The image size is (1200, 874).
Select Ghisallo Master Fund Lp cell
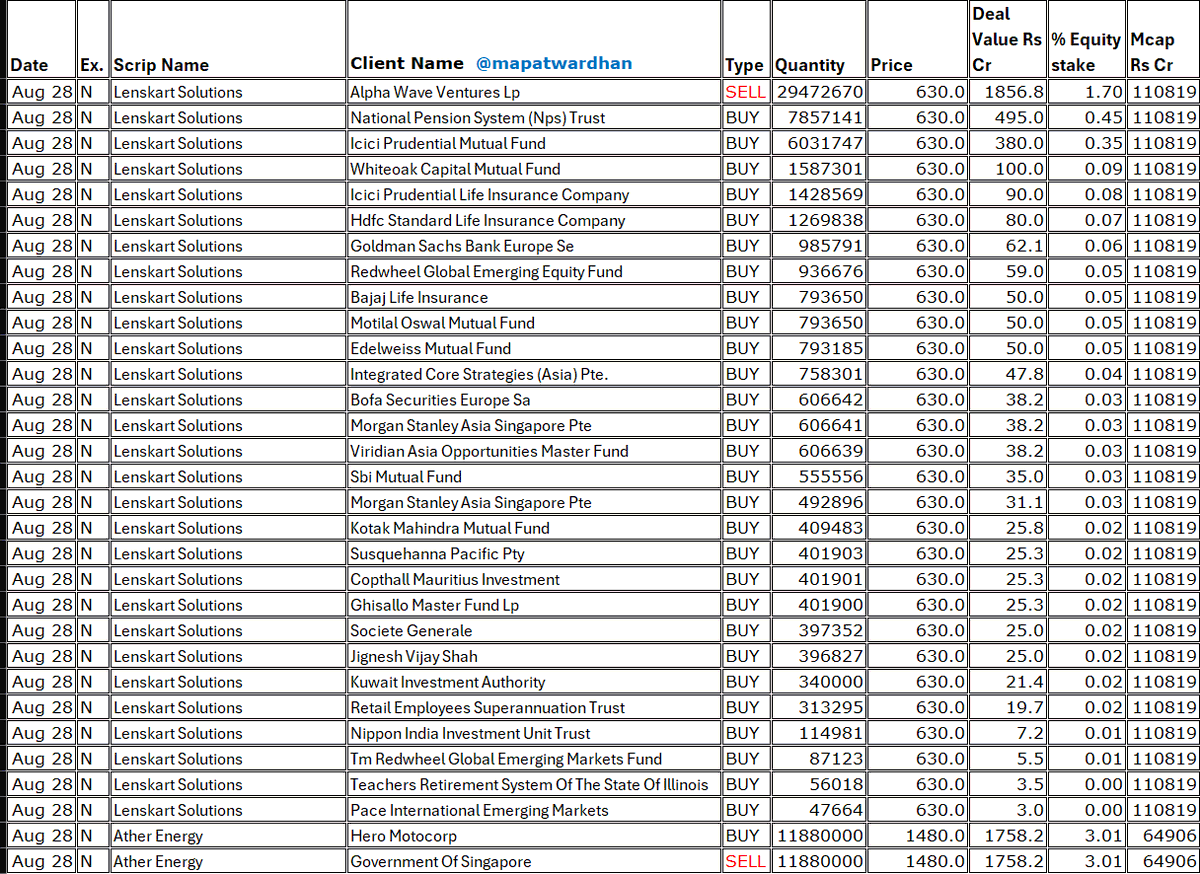[x=534, y=605]
